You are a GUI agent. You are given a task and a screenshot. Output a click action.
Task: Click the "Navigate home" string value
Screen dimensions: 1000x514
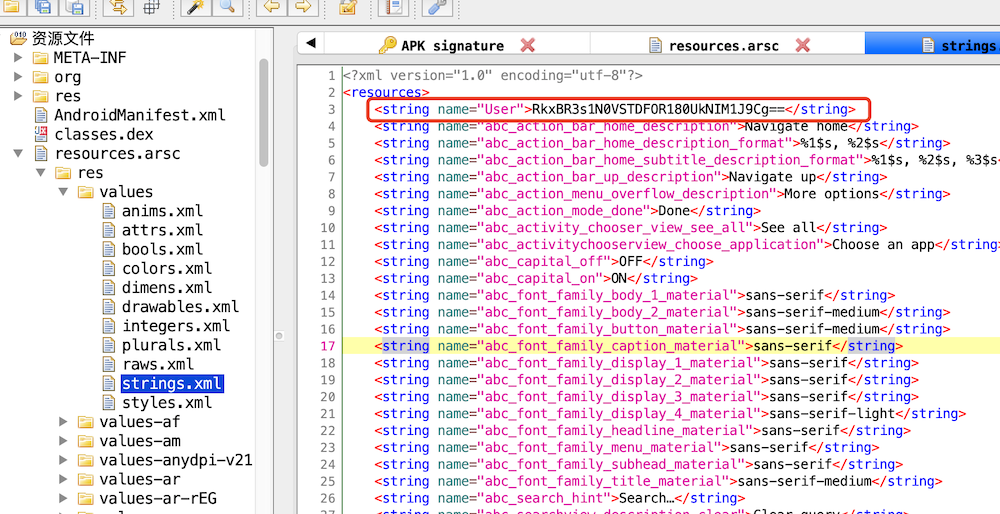[x=797, y=126]
